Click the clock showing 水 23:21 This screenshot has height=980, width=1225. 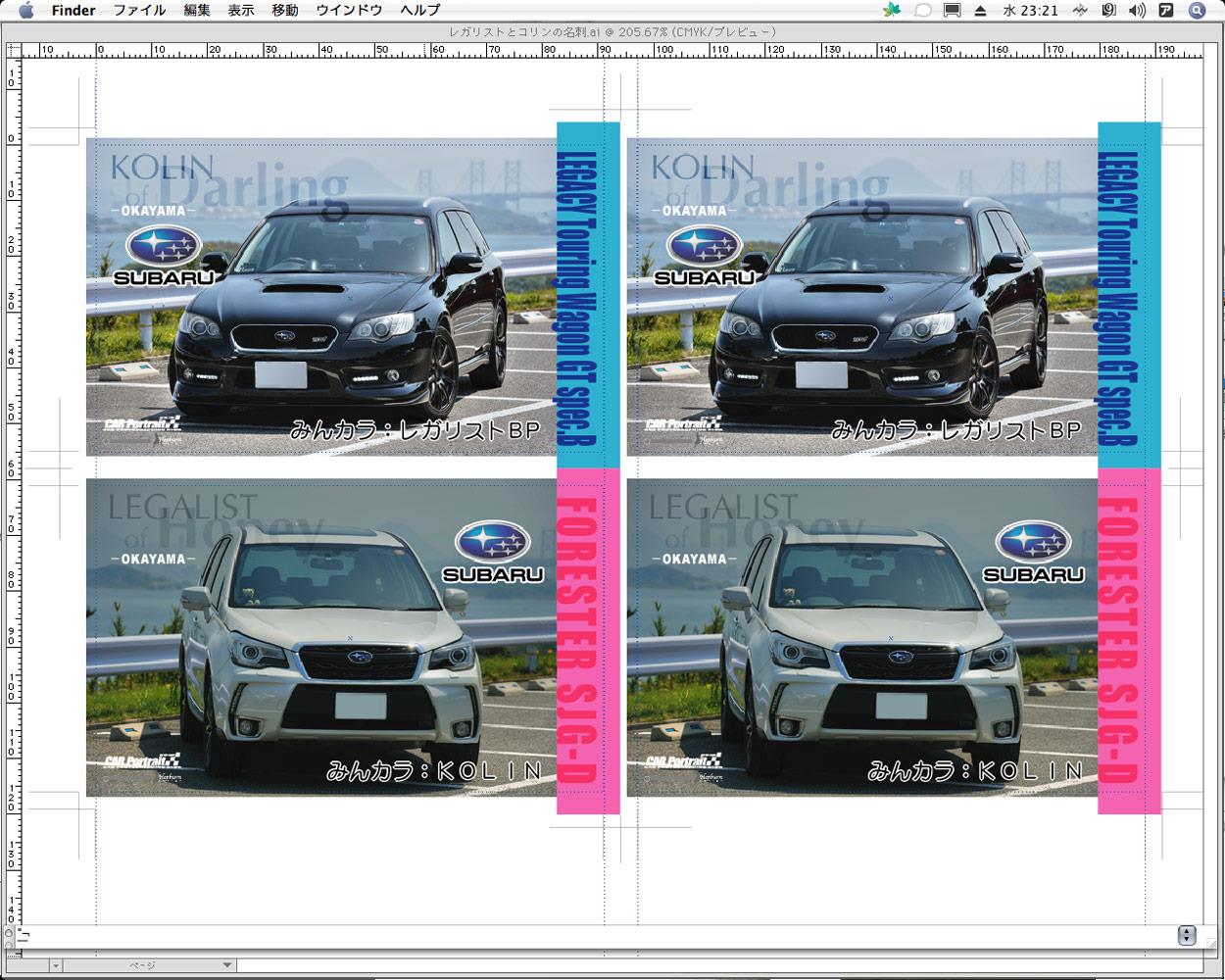coord(1030,10)
